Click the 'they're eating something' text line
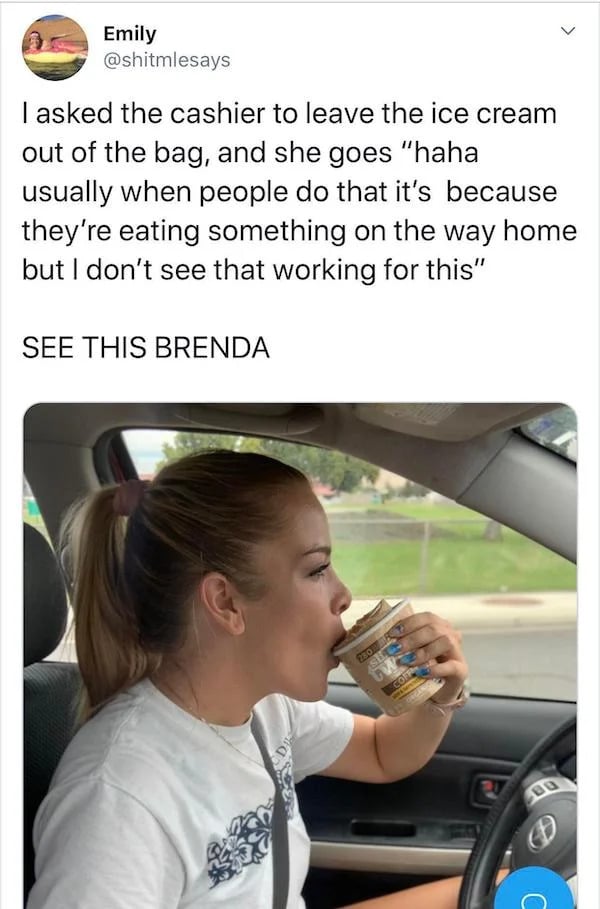 tap(300, 231)
